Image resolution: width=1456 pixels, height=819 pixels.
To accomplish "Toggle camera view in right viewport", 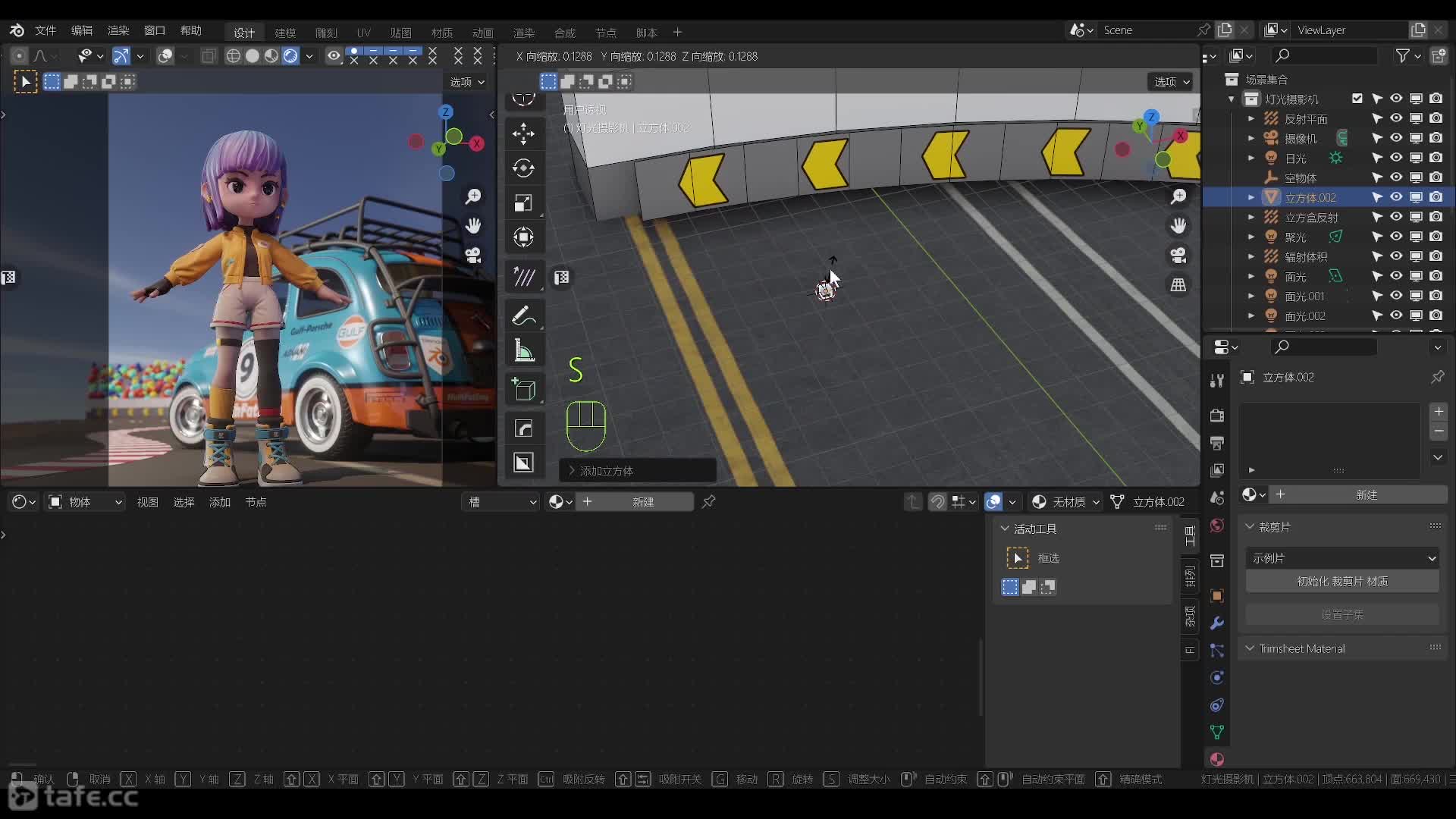I will click(1178, 256).
